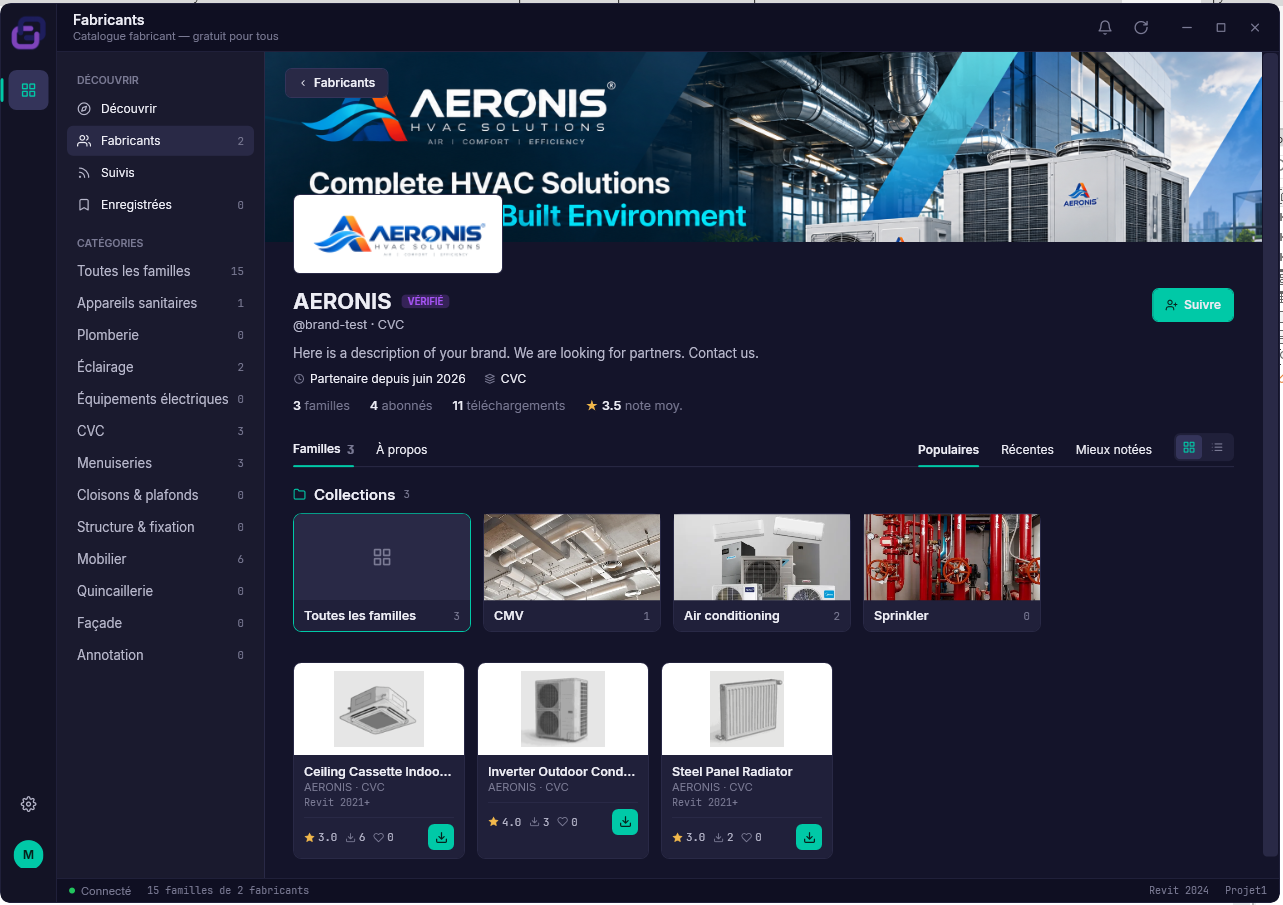The width and height of the screenshot is (1283, 905).
Task: Open the user avatar M
Action: [x=28, y=855]
